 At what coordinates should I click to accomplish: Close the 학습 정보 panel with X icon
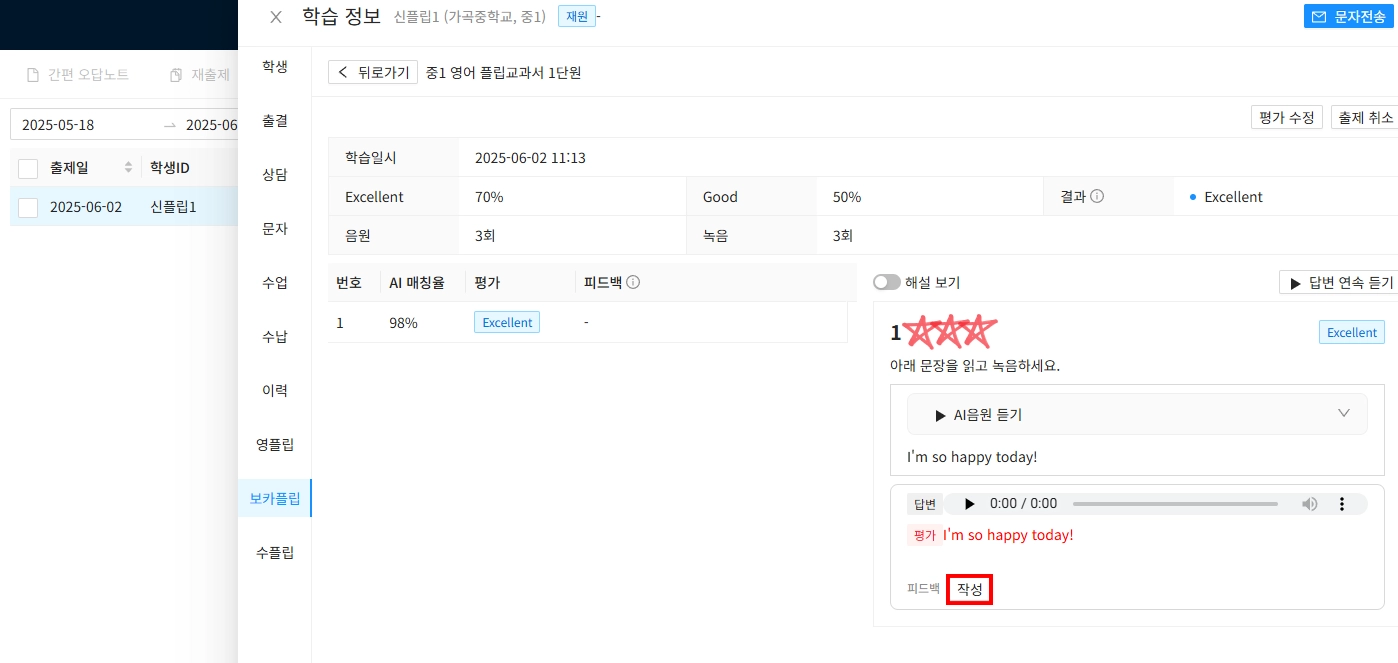[x=276, y=17]
